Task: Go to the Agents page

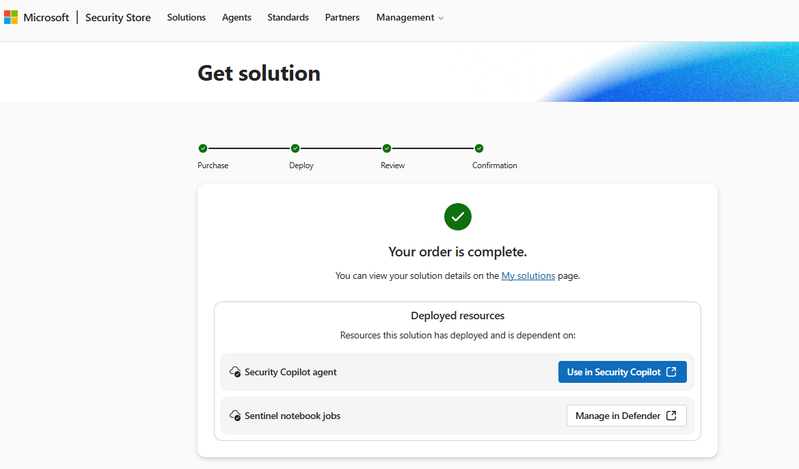Action: pyautogui.click(x=236, y=17)
